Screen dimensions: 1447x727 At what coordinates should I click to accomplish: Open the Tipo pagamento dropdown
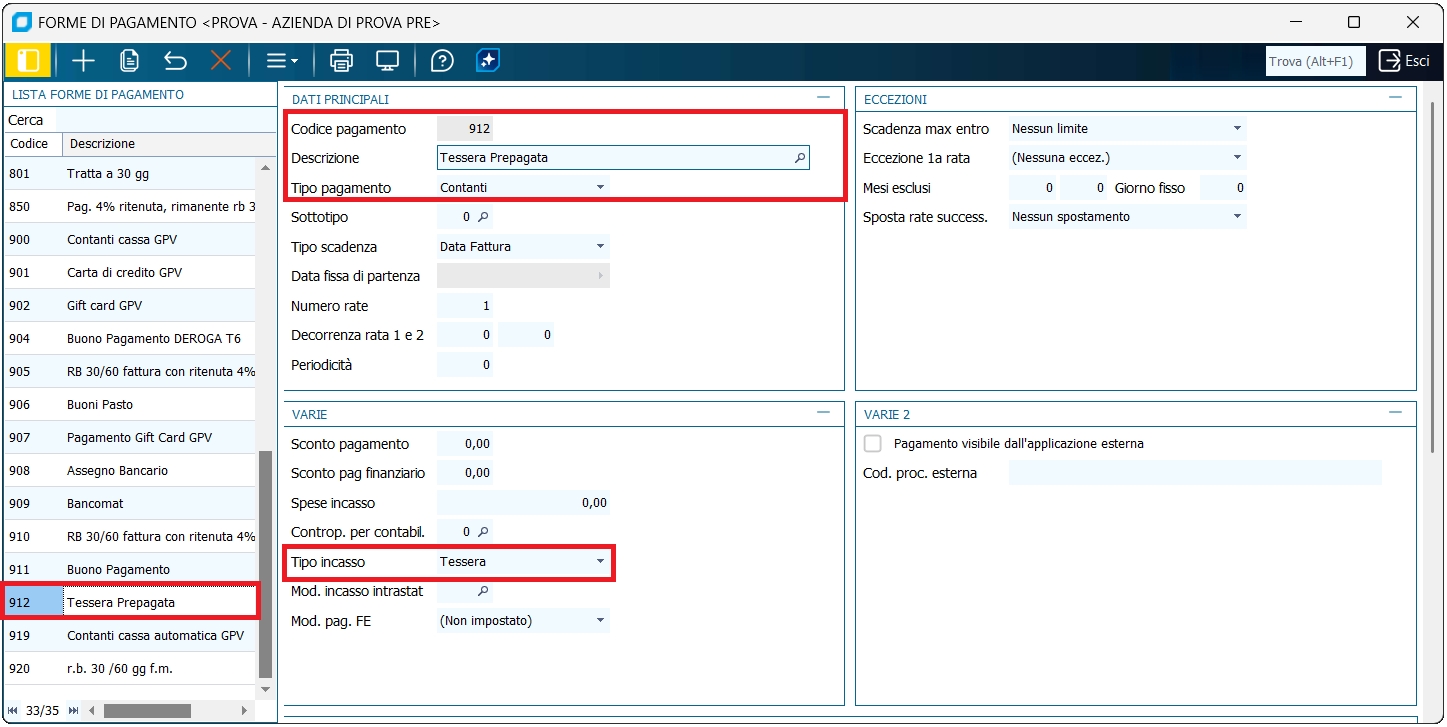pyautogui.click(x=600, y=188)
